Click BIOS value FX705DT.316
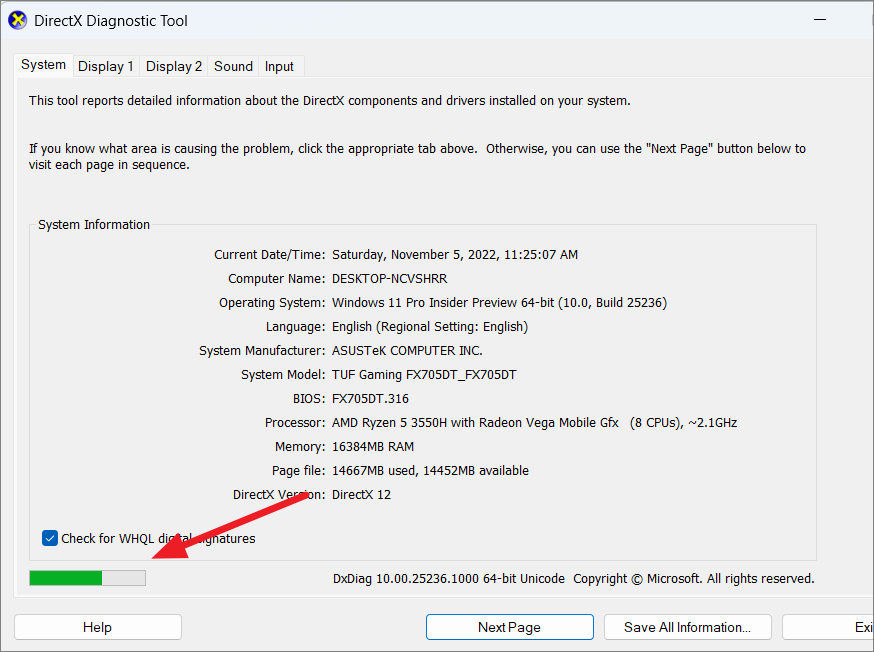 point(370,398)
